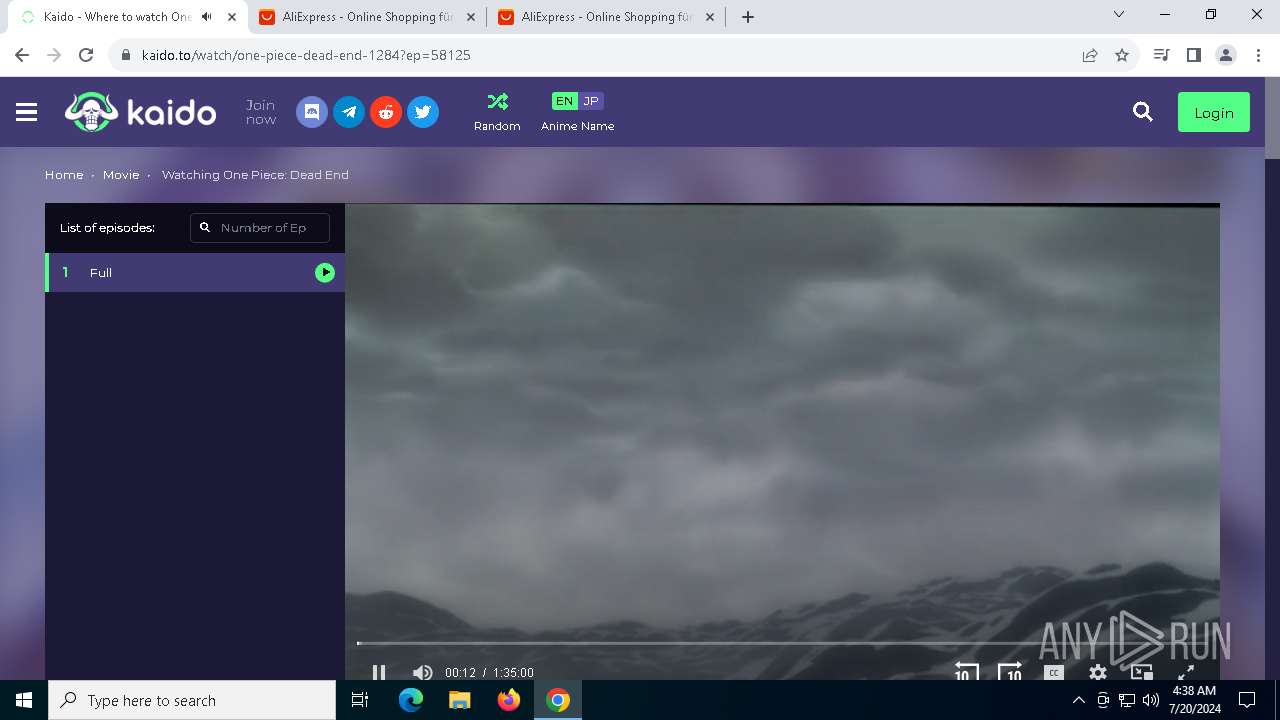The height and width of the screenshot is (720, 1280).
Task: Rewind video 10 seconds
Action: point(966,672)
